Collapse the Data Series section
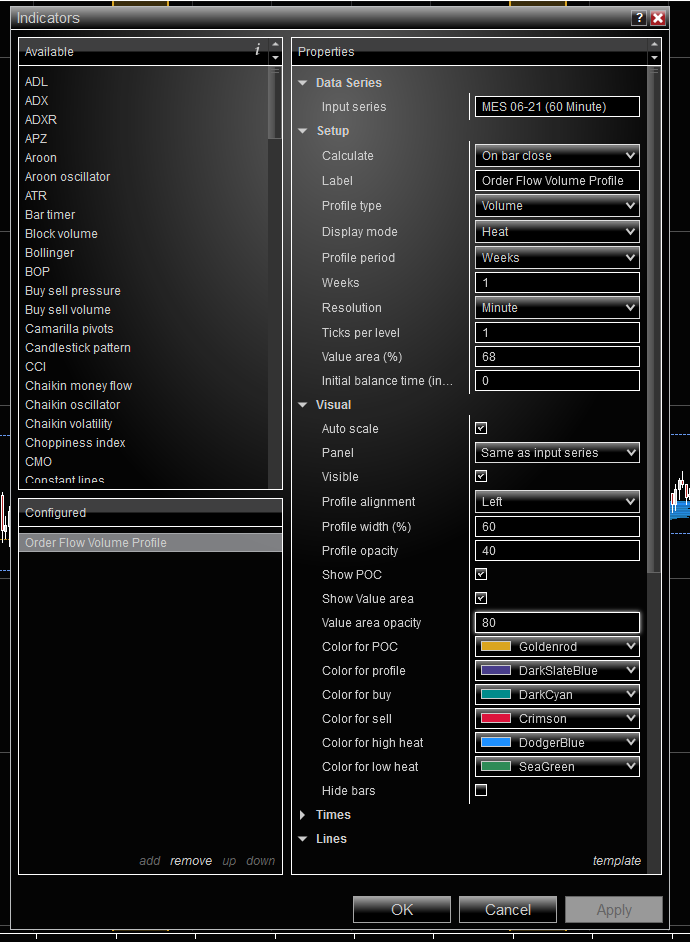The image size is (690, 942). [x=303, y=83]
